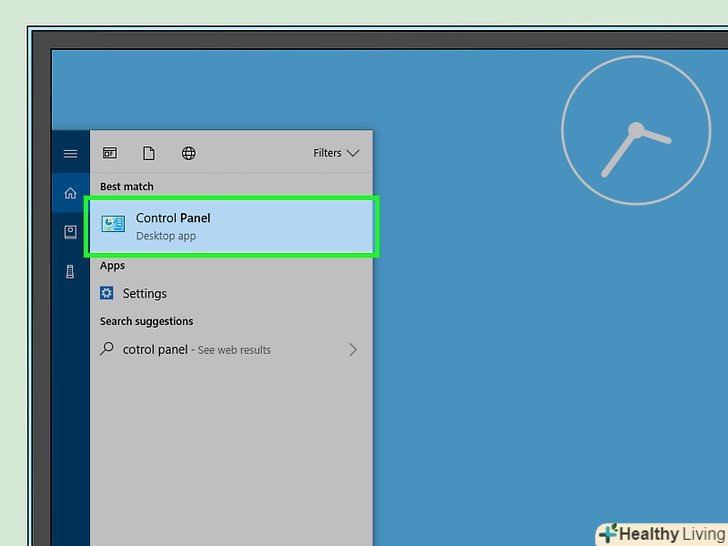The width and height of the screenshot is (728, 546).
Task: Click the Control Panel app icon
Action: 113,224
